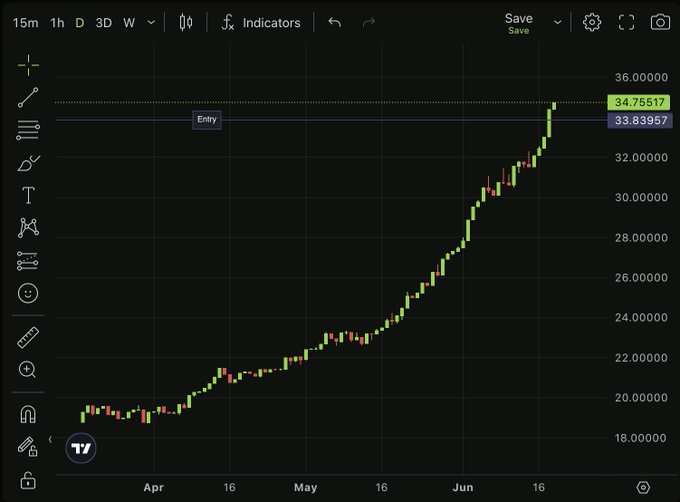Image resolution: width=680 pixels, height=502 pixels.
Task: Toggle magnet mode snapping
Action: pos(28,414)
